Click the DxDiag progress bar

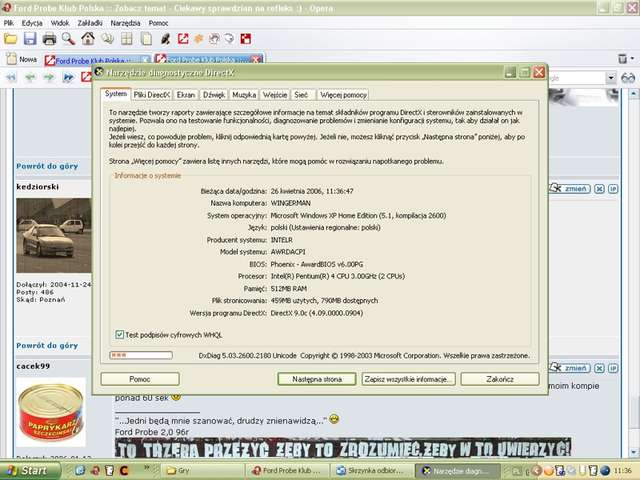[141, 355]
